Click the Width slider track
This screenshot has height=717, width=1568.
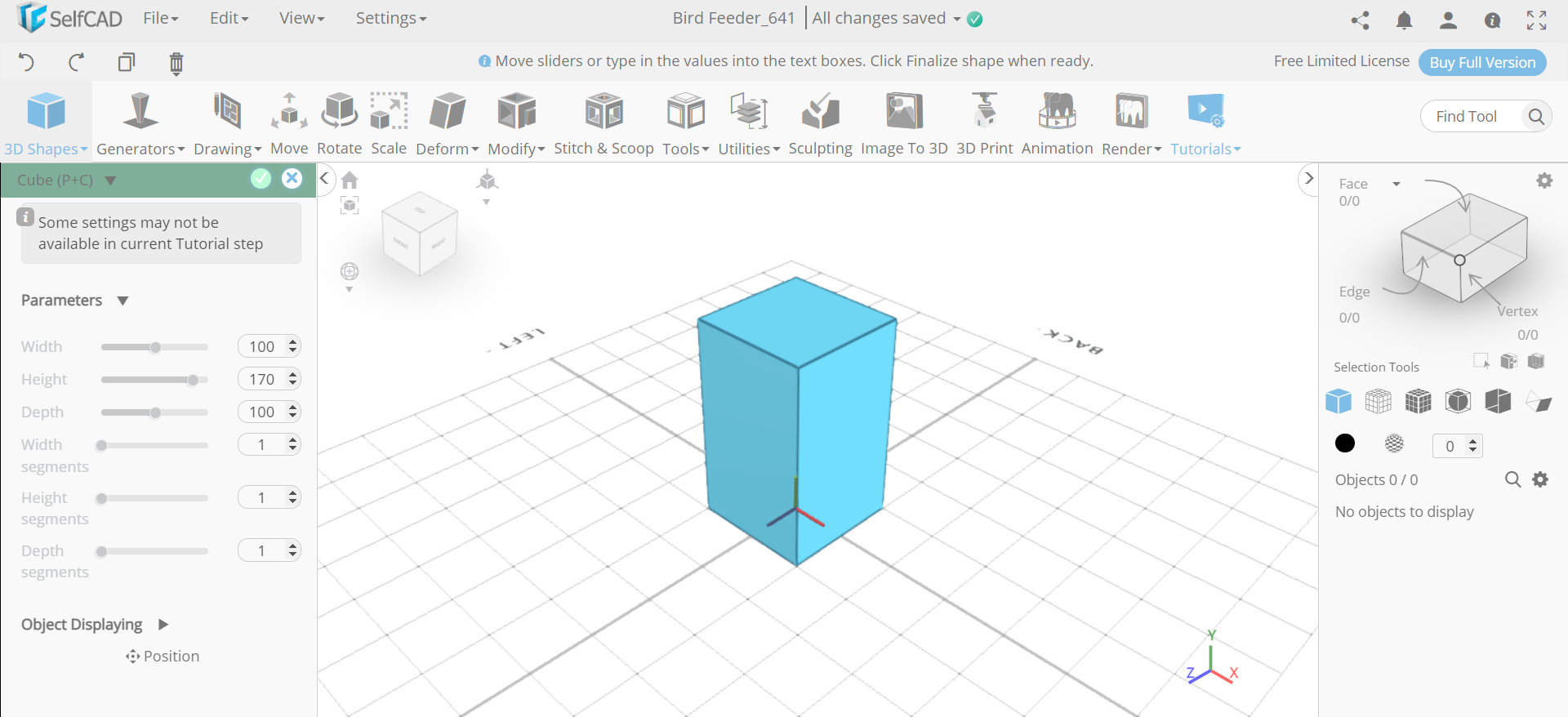(x=154, y=347)
